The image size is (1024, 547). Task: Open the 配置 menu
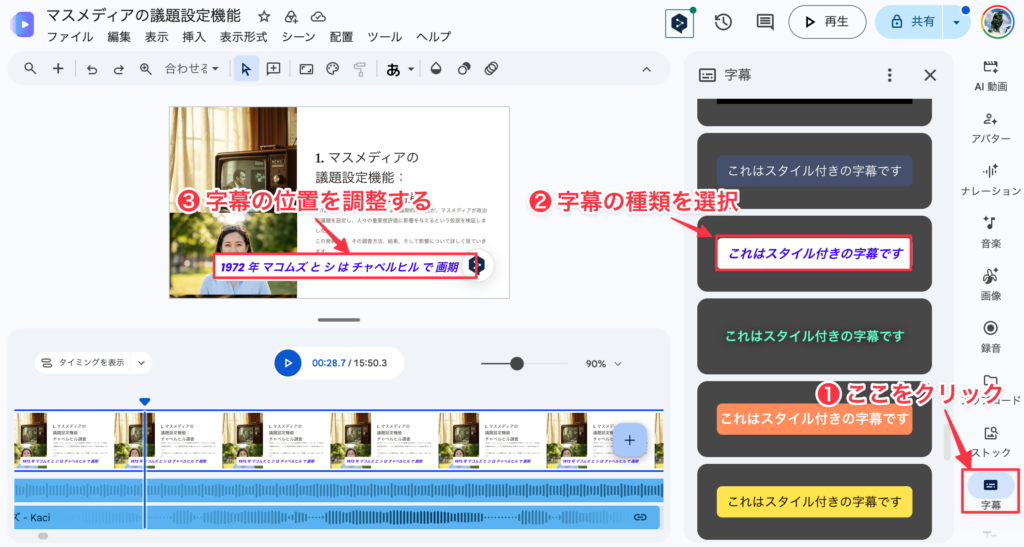341,37
